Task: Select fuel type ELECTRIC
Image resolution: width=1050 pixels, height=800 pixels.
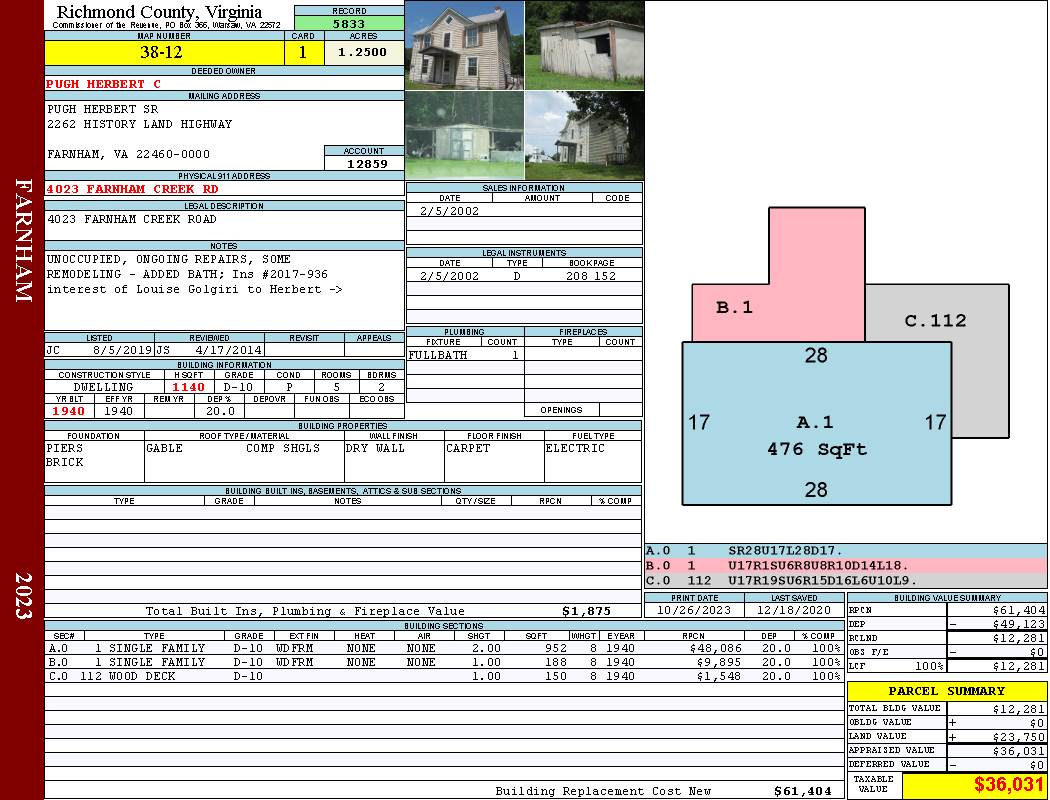Action: [575, 449]
